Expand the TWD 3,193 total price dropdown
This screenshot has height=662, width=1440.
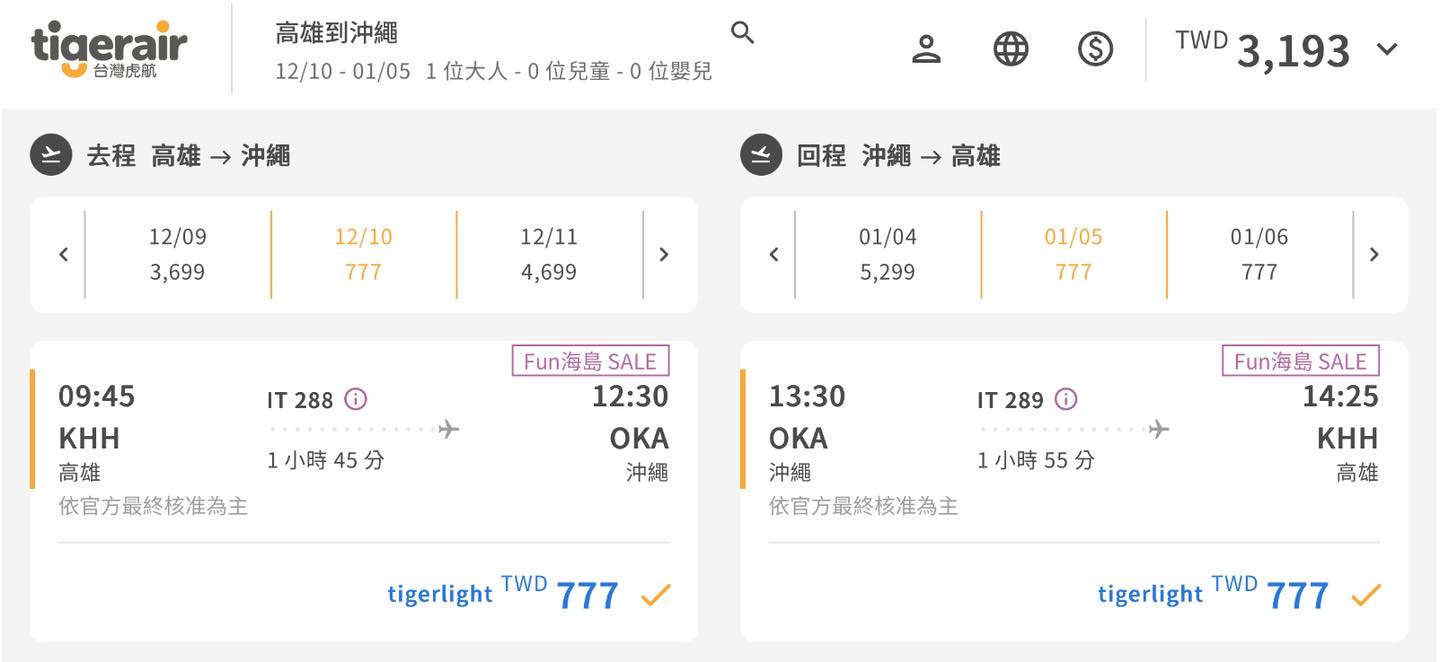1387,49
